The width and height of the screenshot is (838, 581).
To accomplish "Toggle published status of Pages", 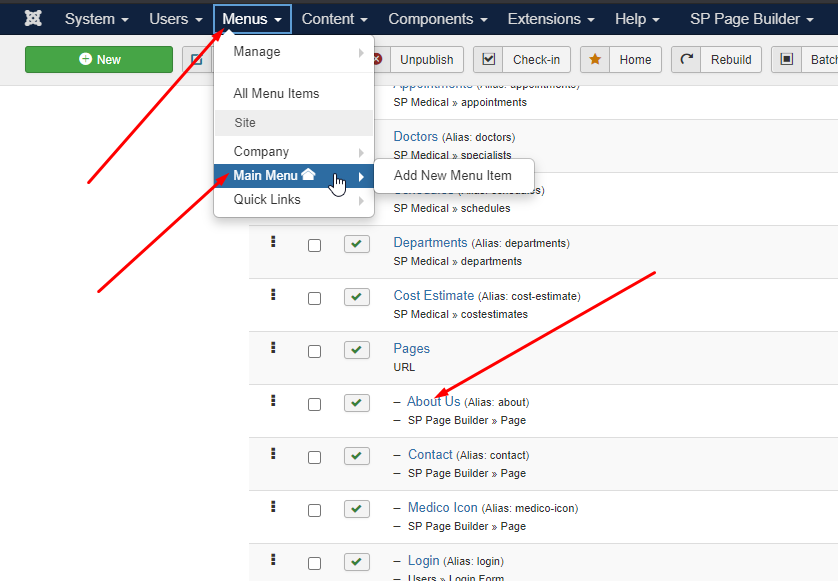I will tap(356, 350).
